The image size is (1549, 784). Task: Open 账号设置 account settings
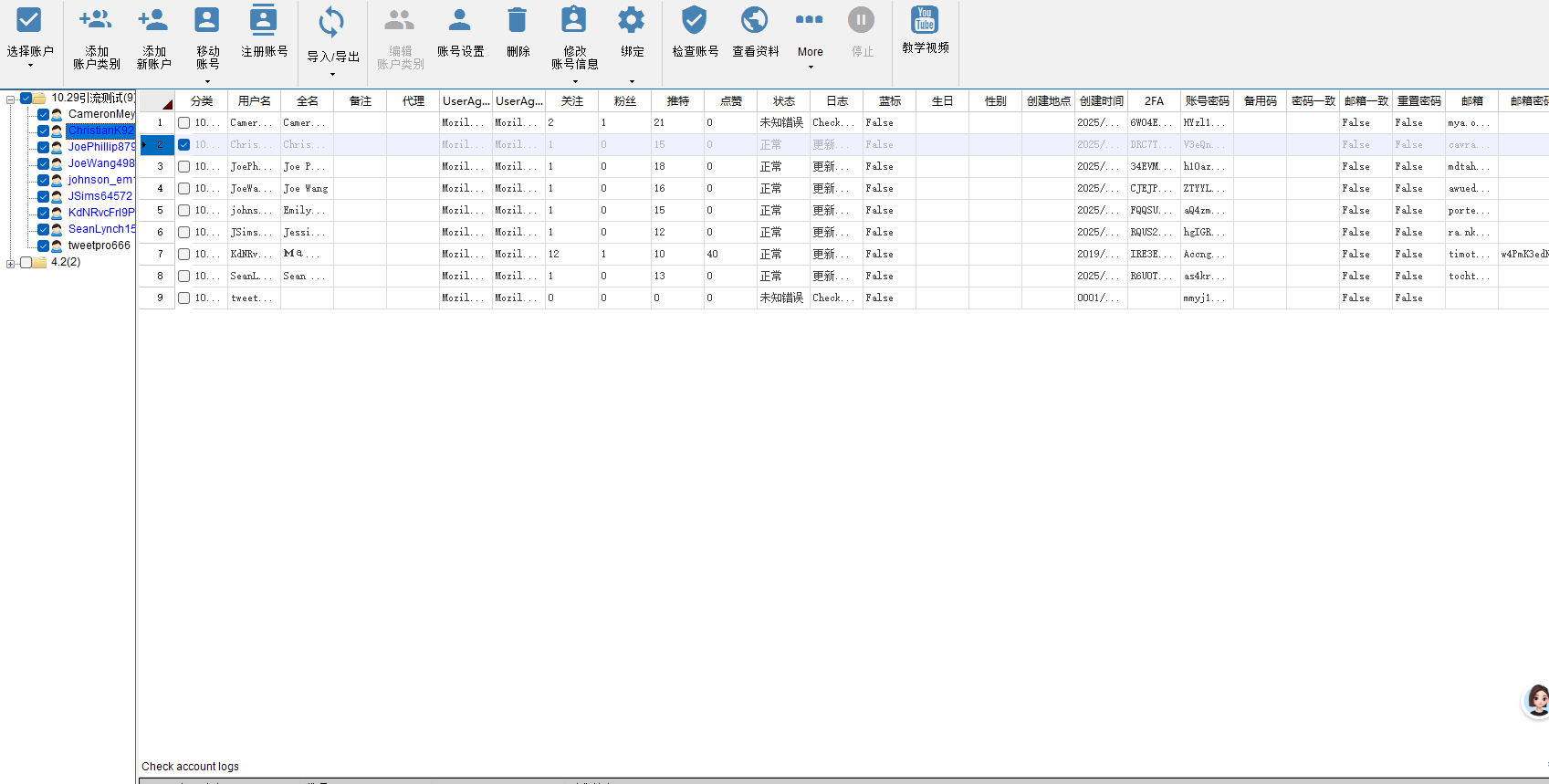(460, 33)
